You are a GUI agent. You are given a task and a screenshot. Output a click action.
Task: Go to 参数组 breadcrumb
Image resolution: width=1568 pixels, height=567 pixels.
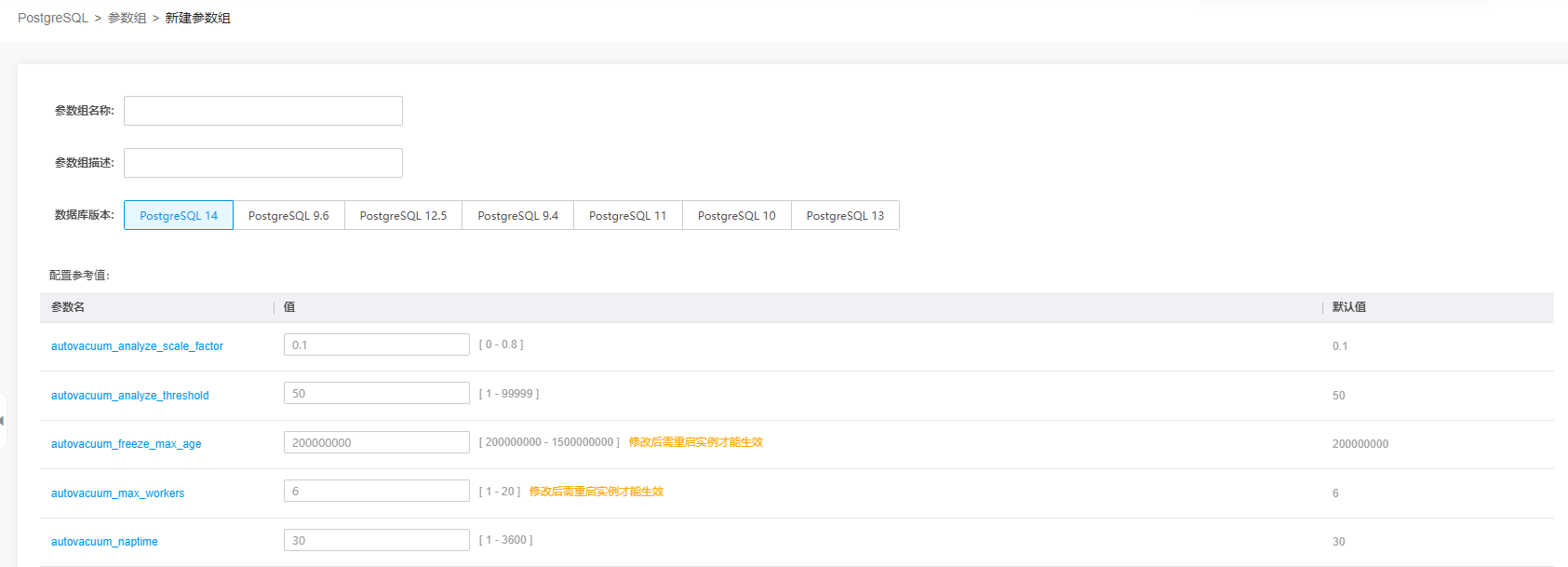point(127,18)
